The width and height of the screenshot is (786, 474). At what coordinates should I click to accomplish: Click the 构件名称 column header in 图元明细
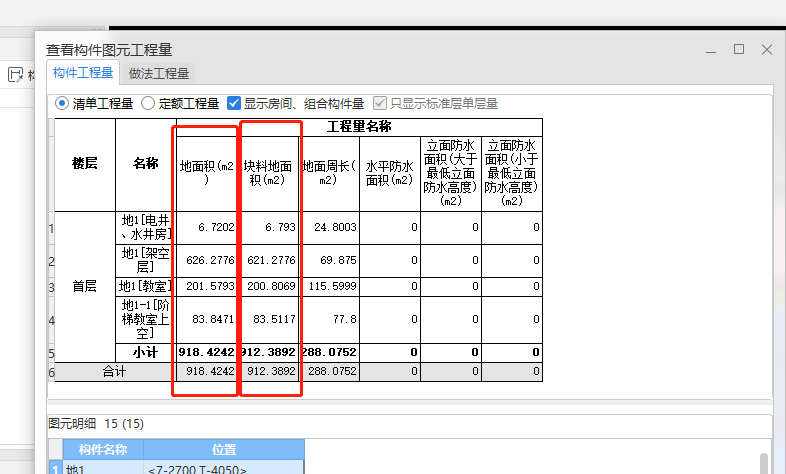(x=103, y=449)
